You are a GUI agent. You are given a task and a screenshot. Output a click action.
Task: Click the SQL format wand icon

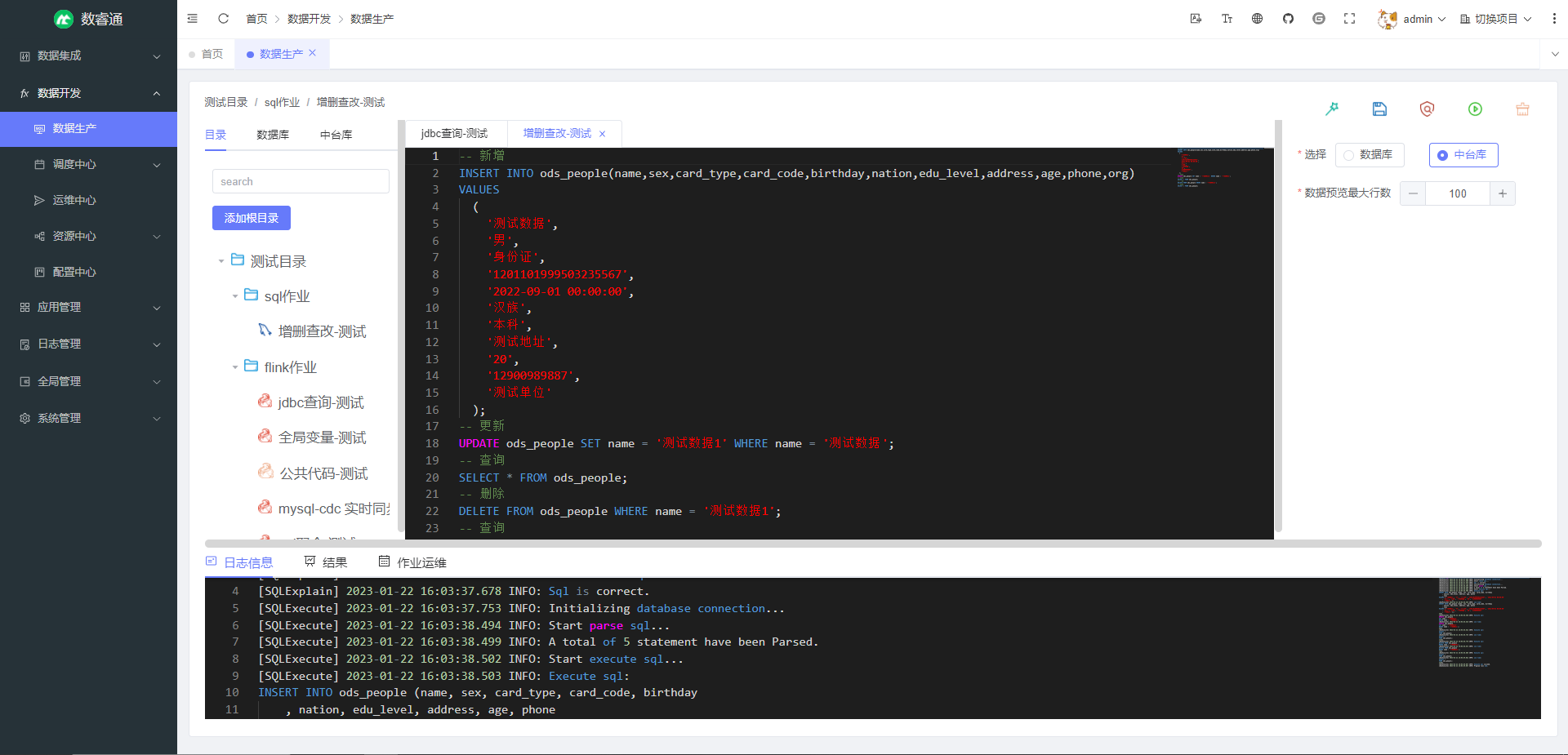click(1332, 109)
